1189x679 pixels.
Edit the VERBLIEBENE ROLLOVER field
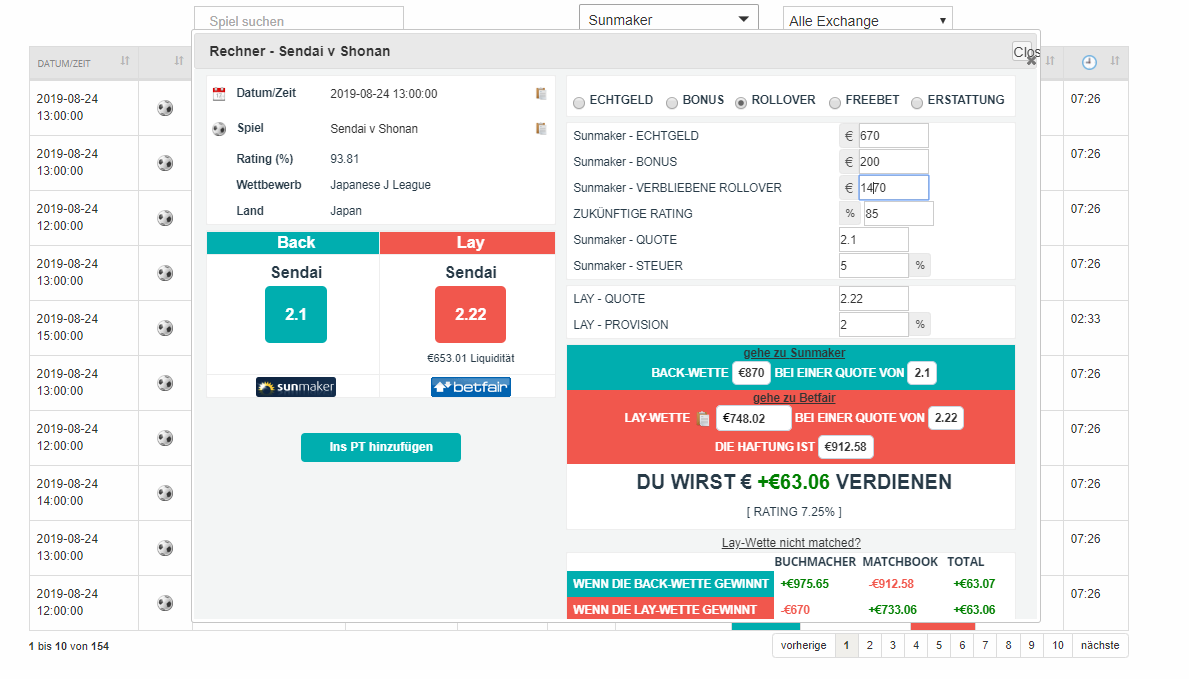893,187
